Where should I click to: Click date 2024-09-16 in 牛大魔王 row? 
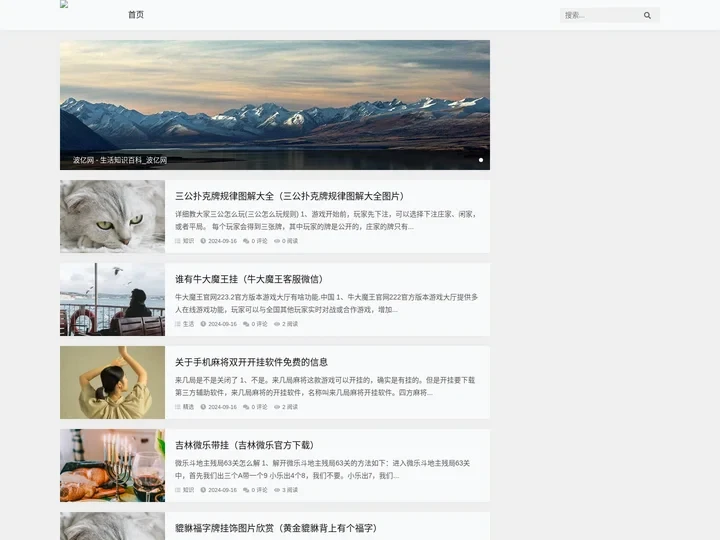coord(223,324)
